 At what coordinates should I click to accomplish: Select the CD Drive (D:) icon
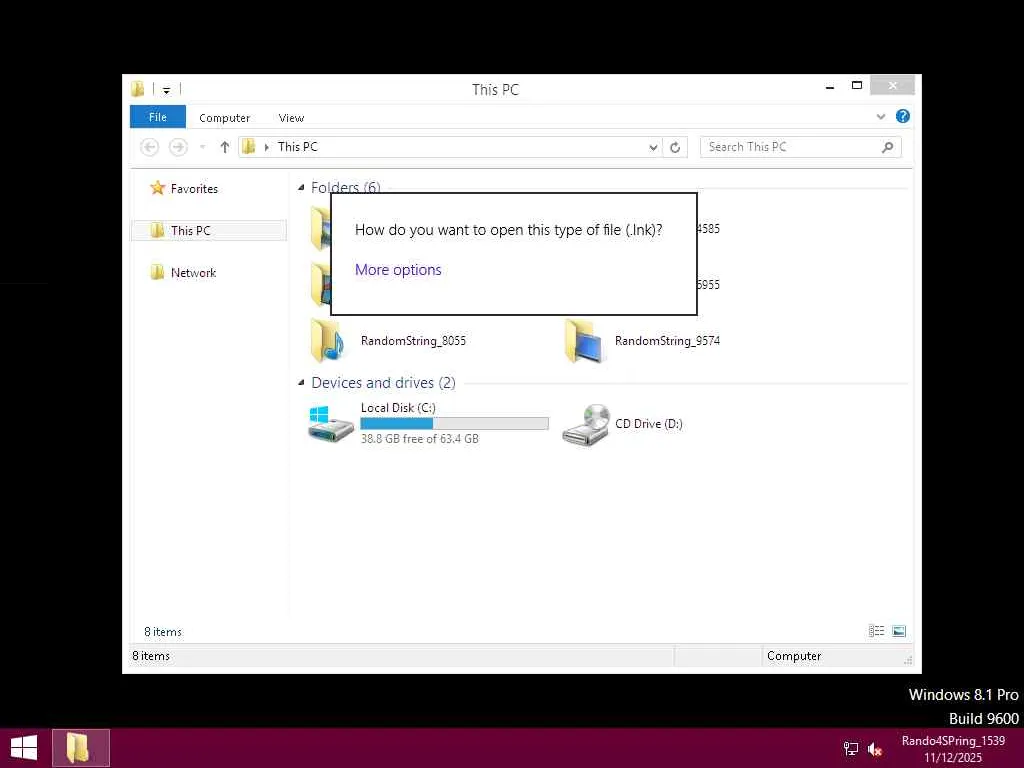[x=586, y=424]
